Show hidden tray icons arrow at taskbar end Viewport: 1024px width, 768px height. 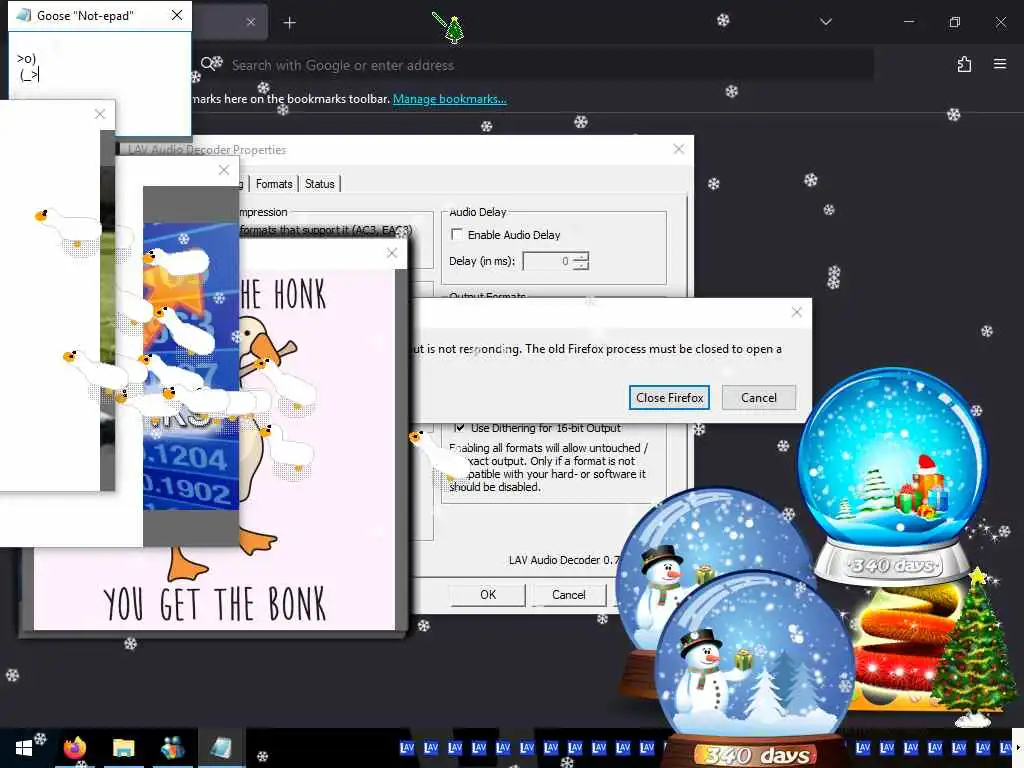point(1018,748)
